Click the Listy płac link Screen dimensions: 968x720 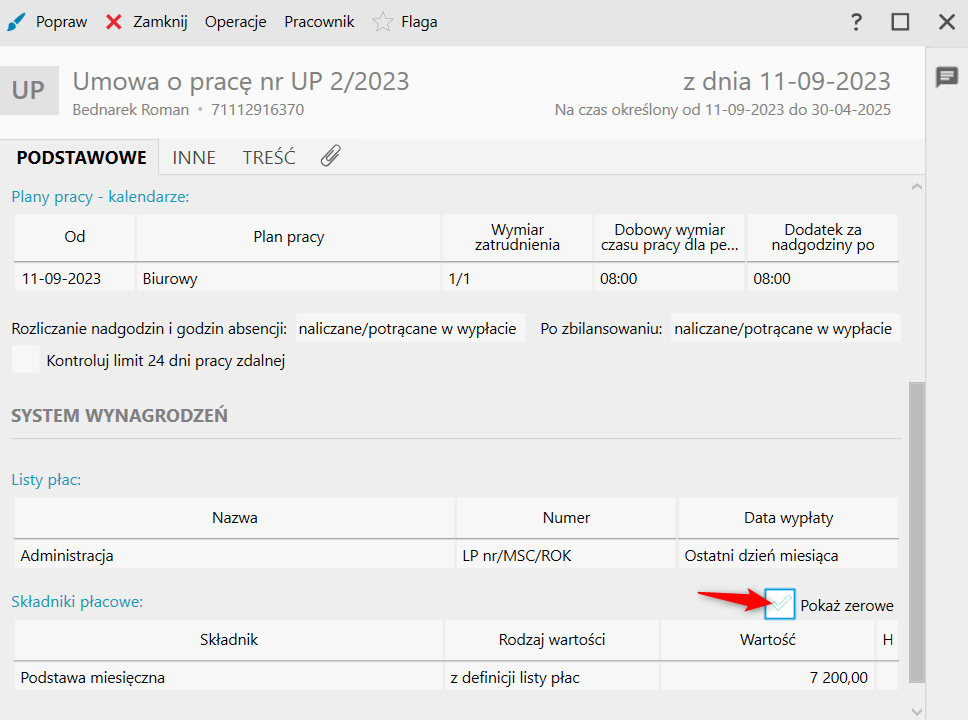pos(46,480)
